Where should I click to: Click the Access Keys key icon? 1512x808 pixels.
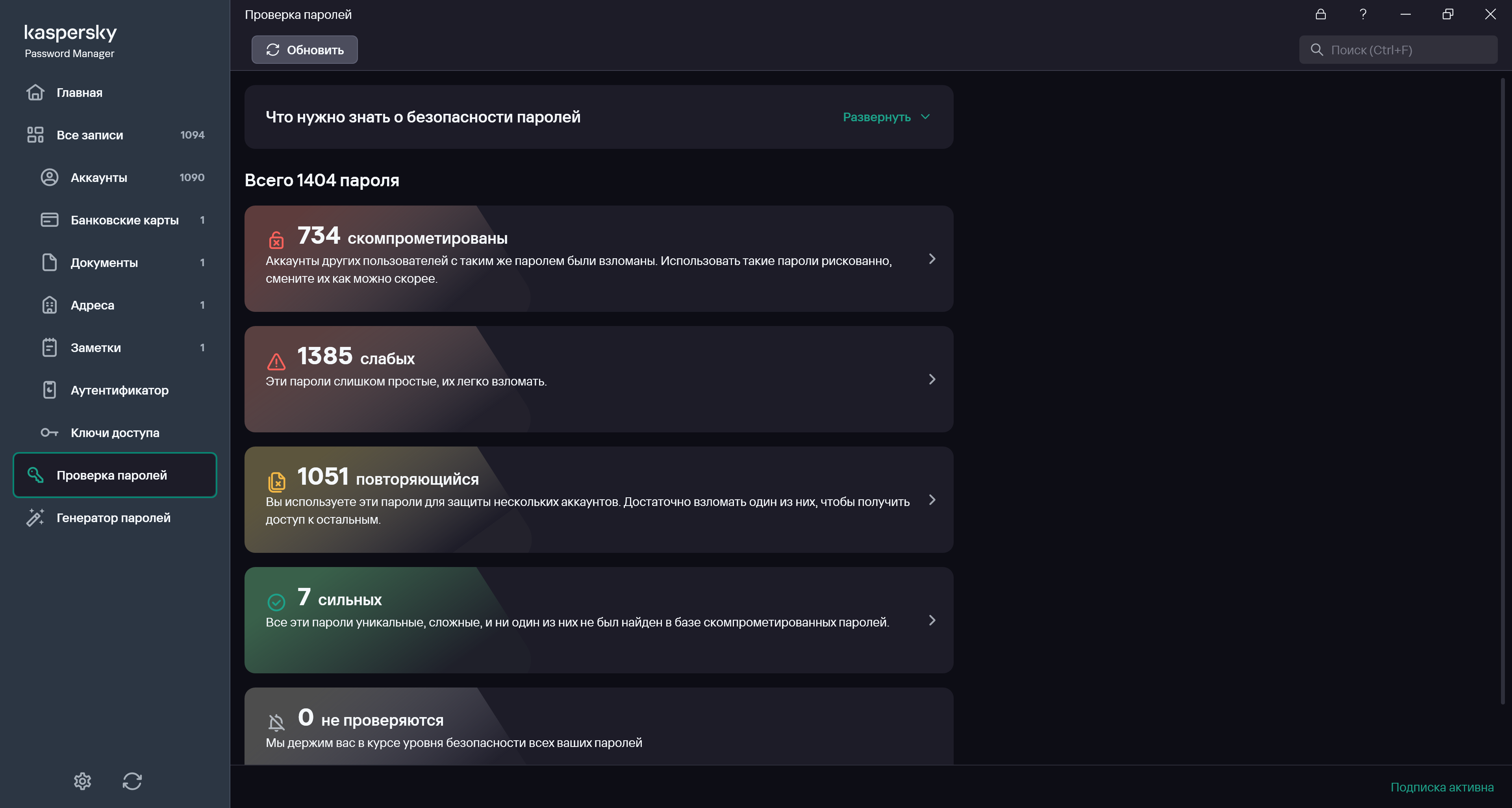click(50, 433)
